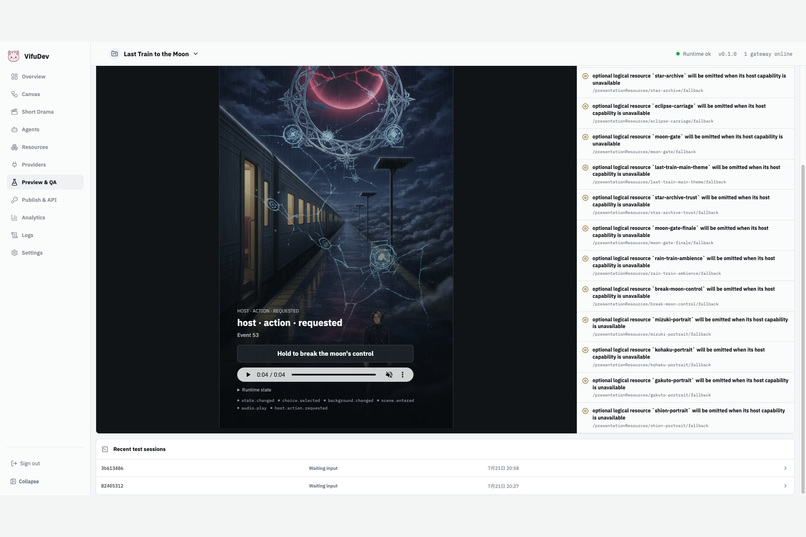Click the 'background.changed' event tag

(350, 400)
